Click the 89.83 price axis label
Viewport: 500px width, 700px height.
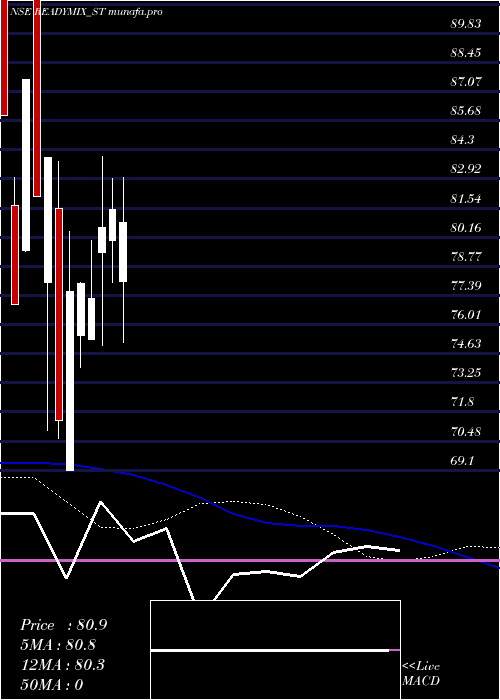466,24
